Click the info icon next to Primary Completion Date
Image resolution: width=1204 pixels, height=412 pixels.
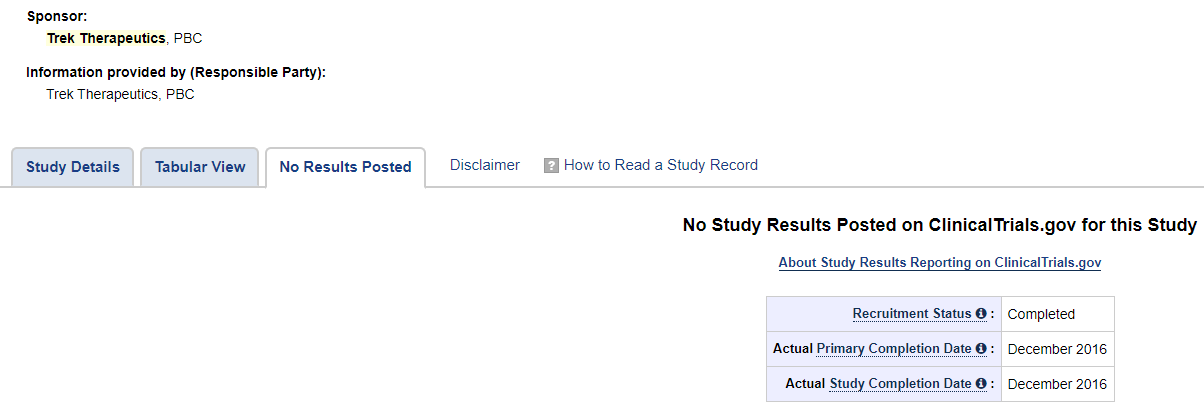click(981, 349)
